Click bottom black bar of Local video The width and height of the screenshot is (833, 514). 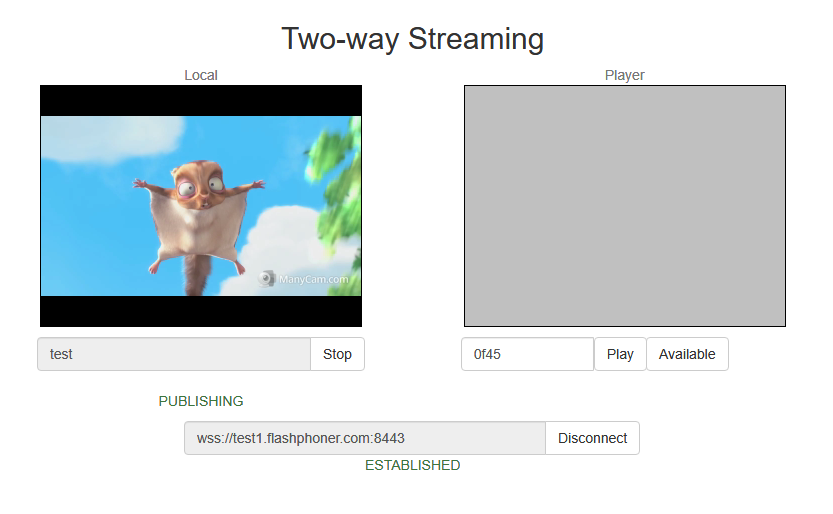(x=201, y=311)
